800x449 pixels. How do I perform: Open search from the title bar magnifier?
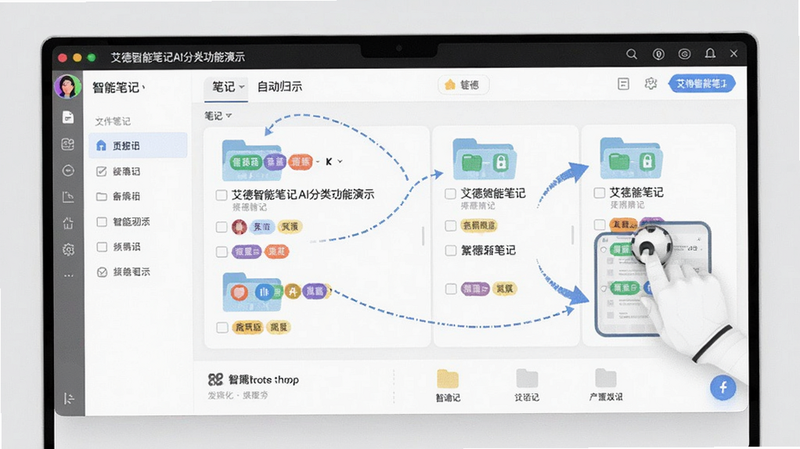pyautogui.click(x=632, y=54)
